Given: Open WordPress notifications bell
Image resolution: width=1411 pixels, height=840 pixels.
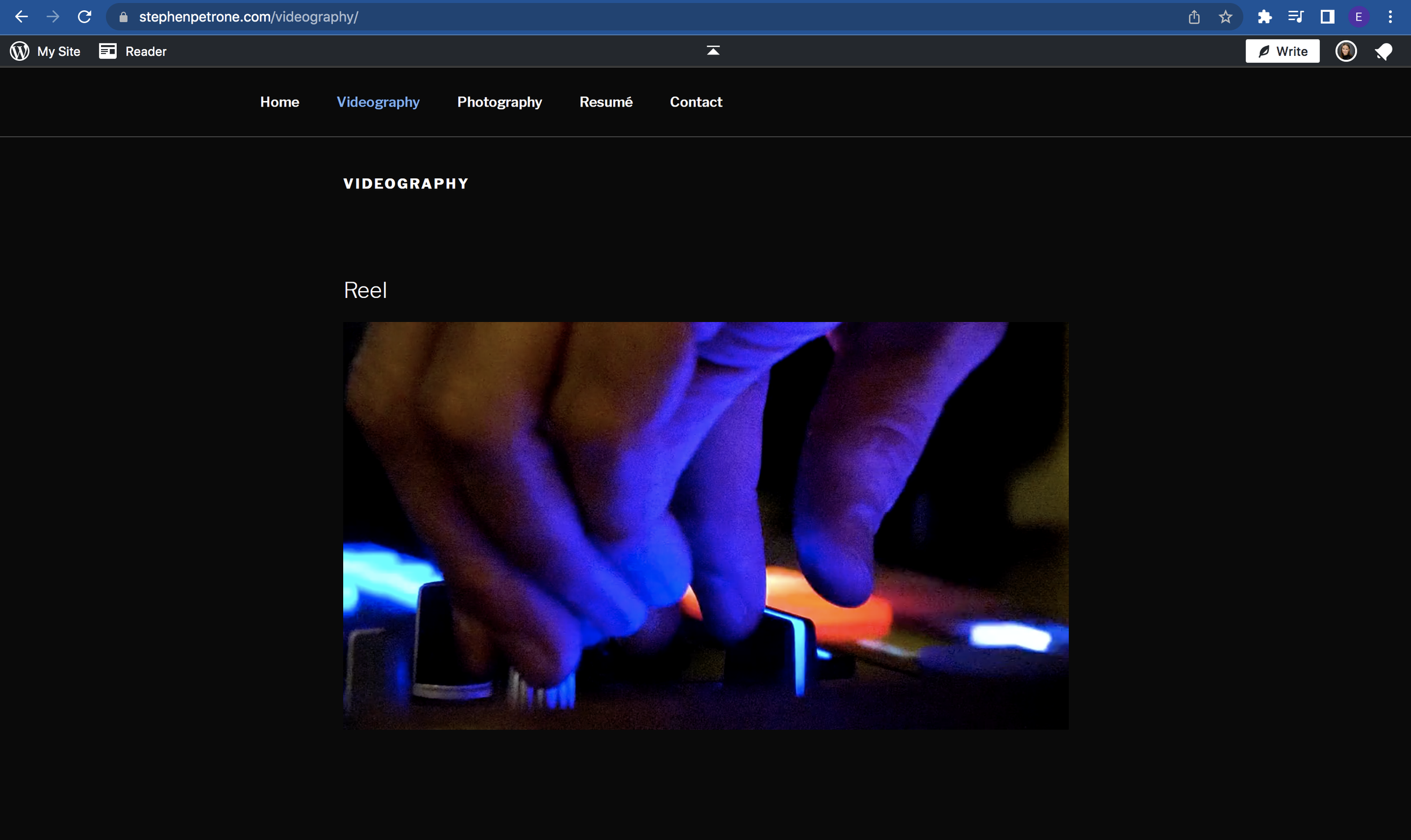Looking at the screenshot, I should pos(1383,51).
